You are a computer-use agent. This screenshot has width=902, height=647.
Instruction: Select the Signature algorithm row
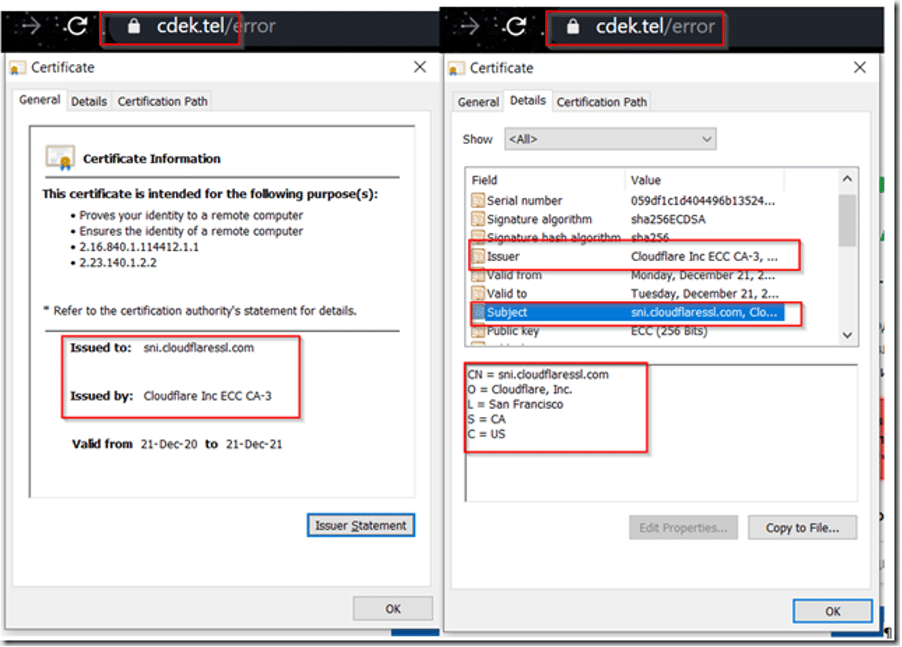626,219
